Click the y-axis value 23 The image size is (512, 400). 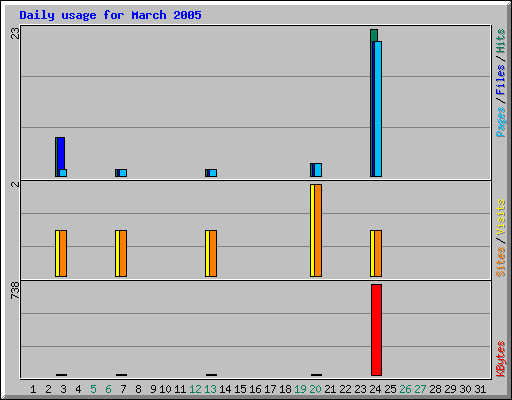pos(15,33)
